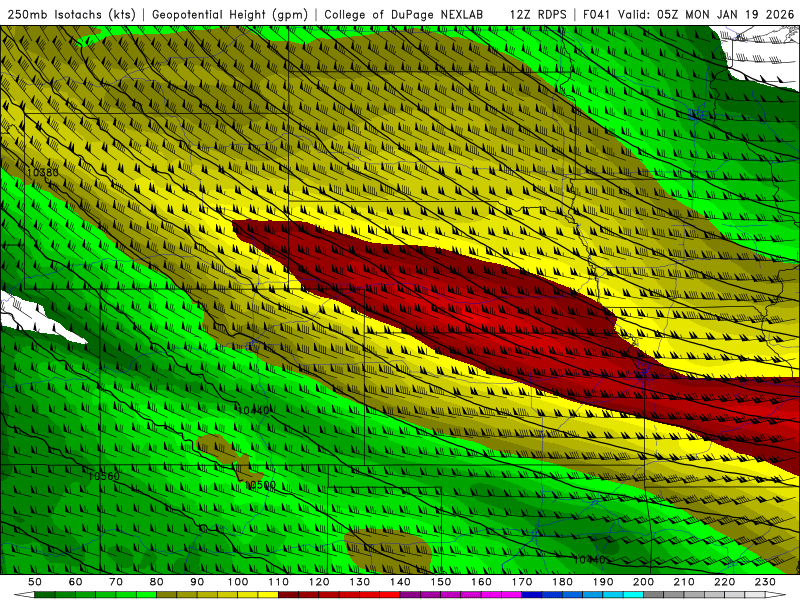Click the '70' legend value
The width and height of the screenshot is (800, 600).
tap(116, 582)
